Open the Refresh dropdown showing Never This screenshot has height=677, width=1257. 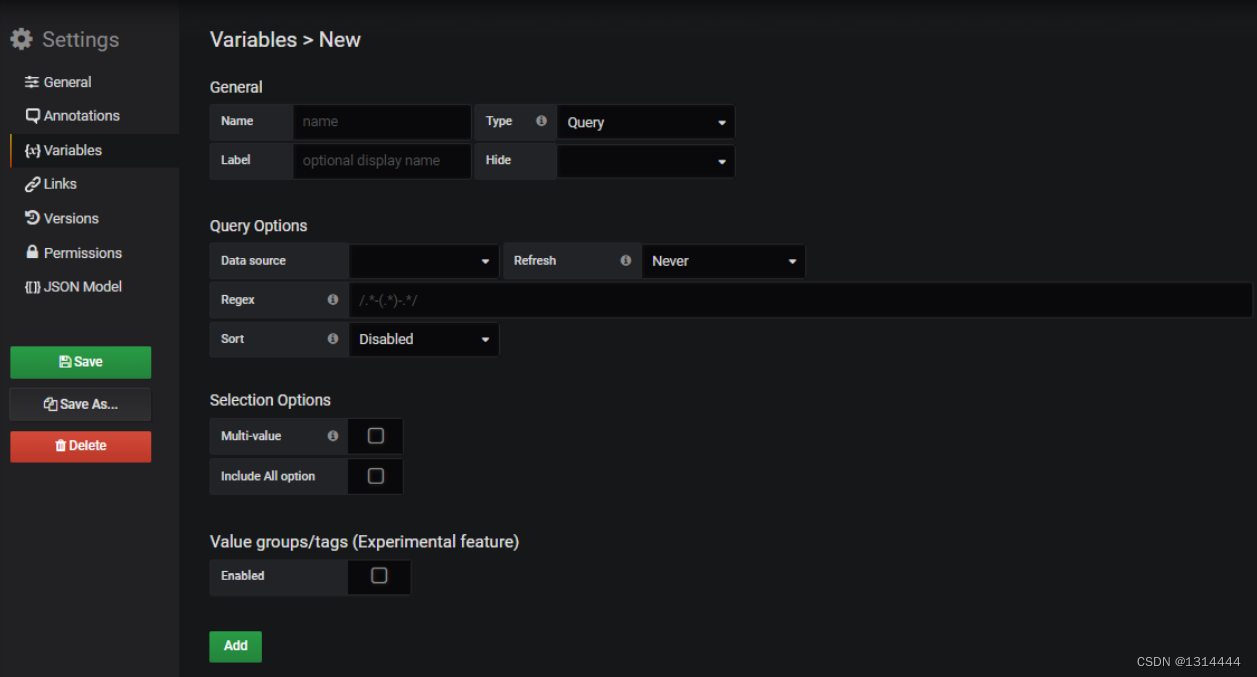tap(723, 261)
